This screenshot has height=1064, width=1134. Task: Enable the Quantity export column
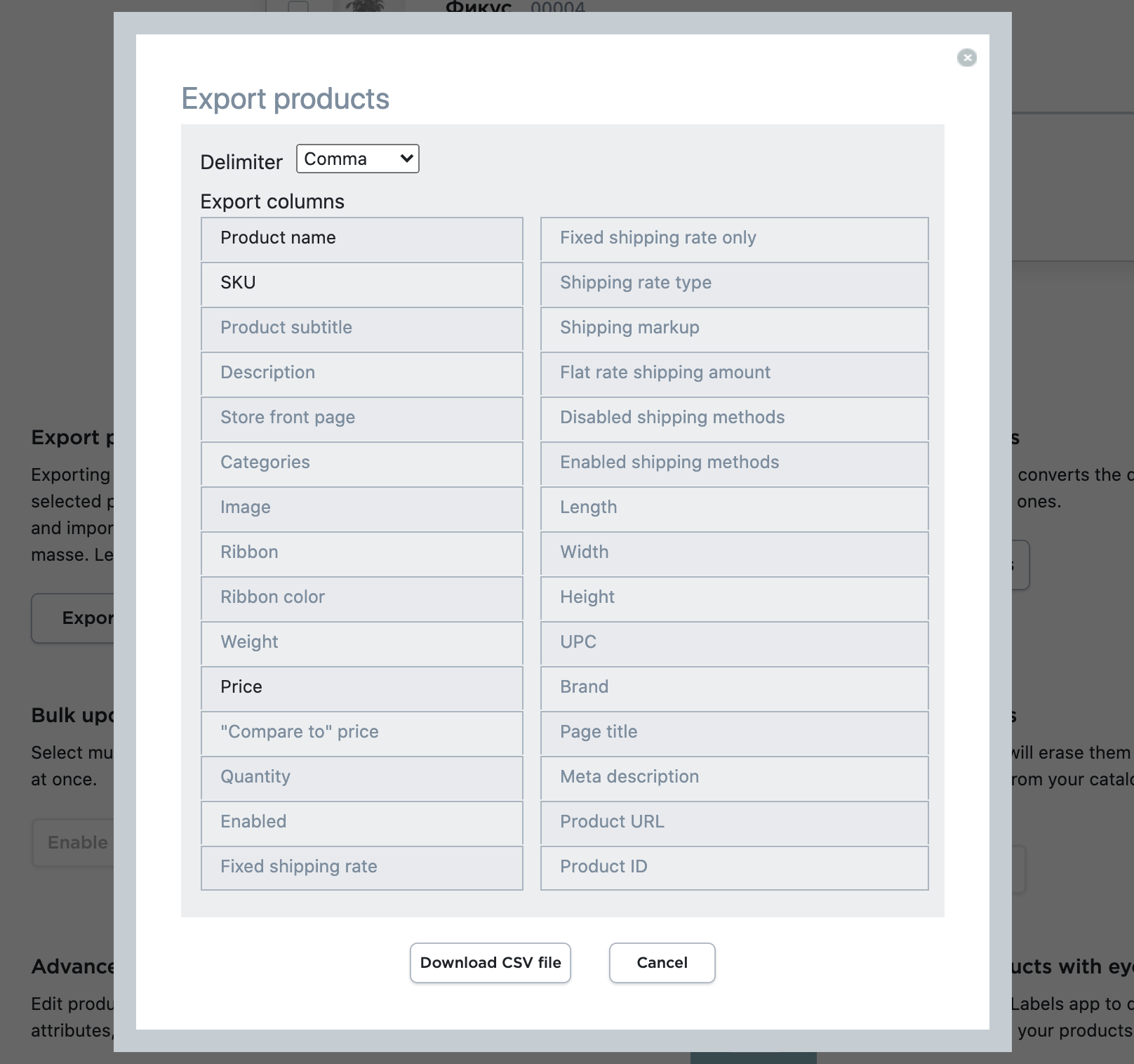click(361, 778)
